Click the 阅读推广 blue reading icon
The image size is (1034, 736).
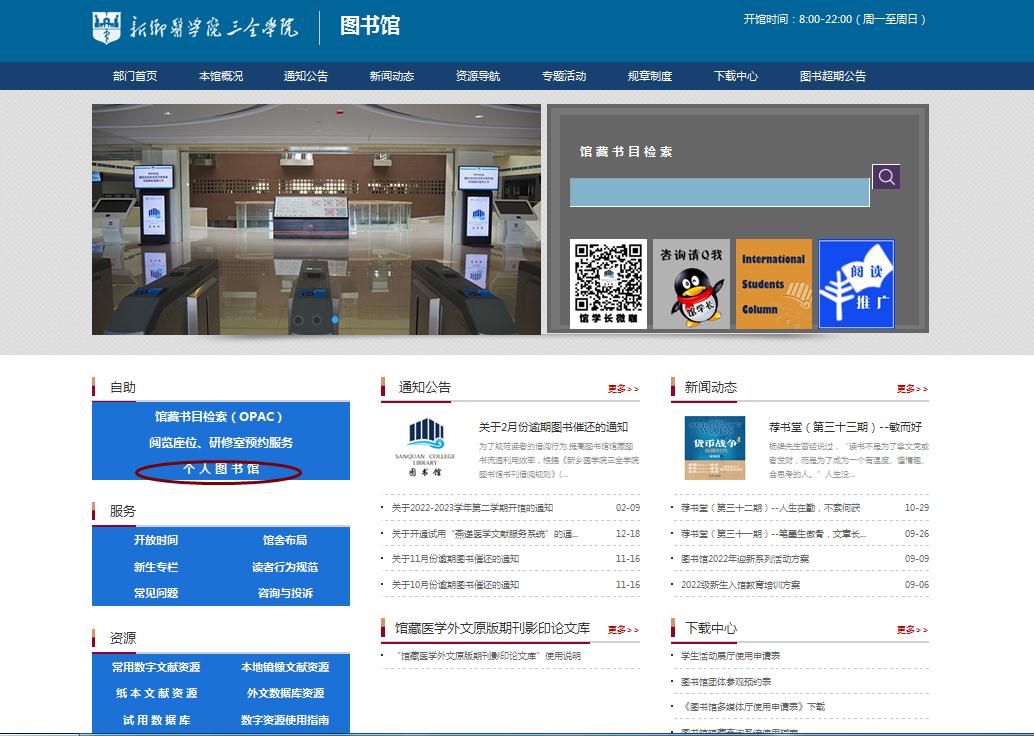[856, 284]
